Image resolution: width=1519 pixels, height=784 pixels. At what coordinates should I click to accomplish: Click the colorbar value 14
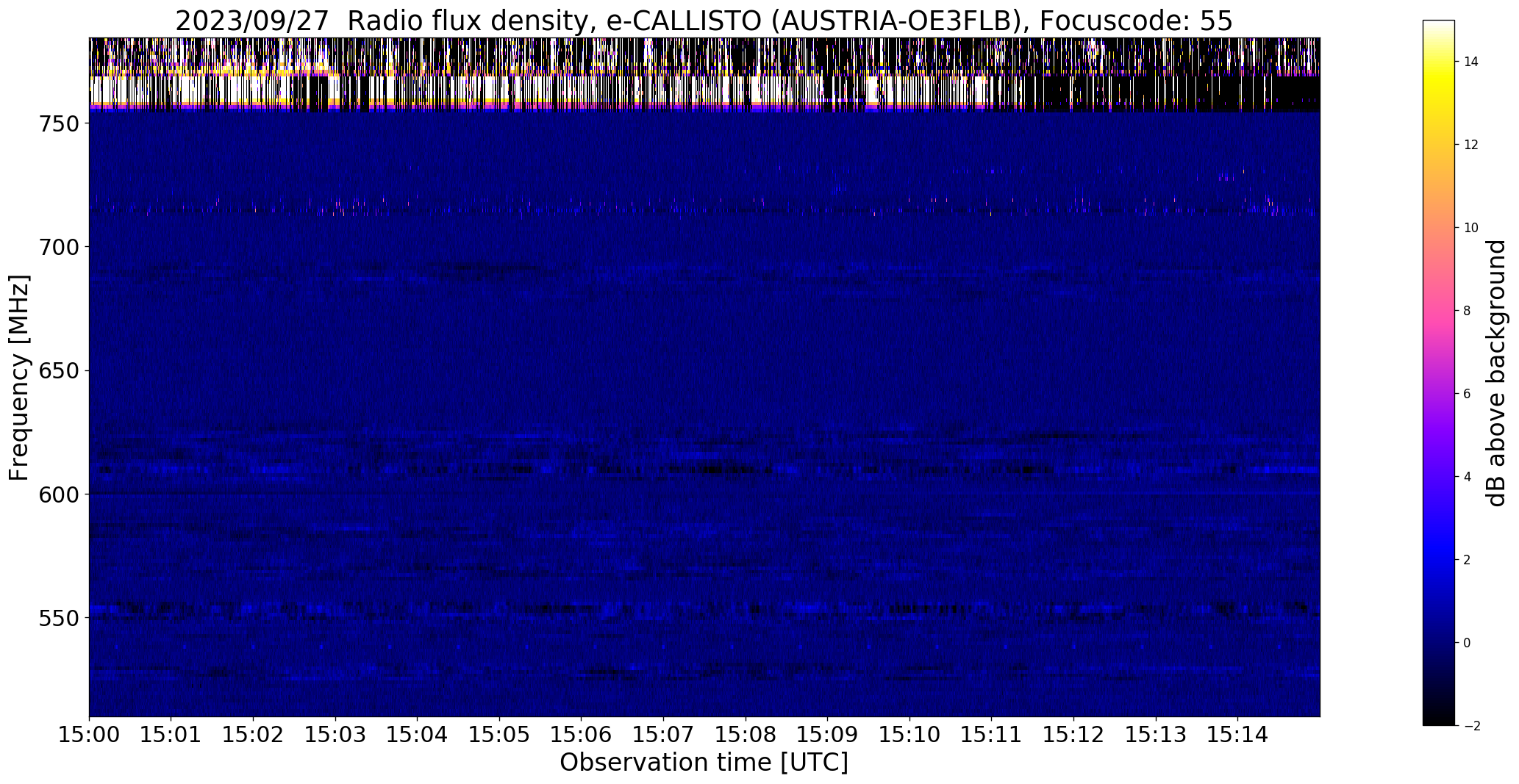coord(1471,62)
